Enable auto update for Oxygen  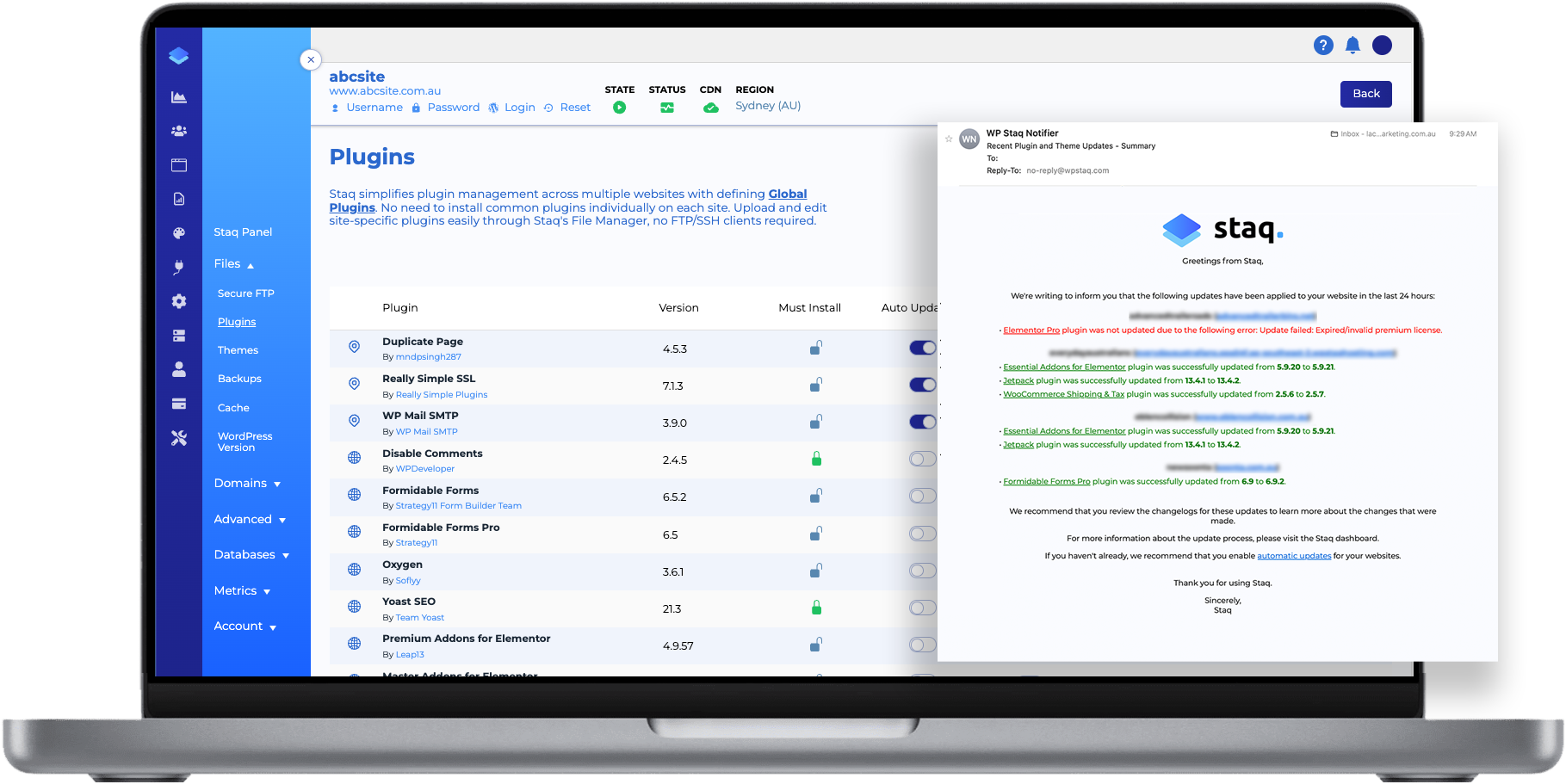coord(923,571)
